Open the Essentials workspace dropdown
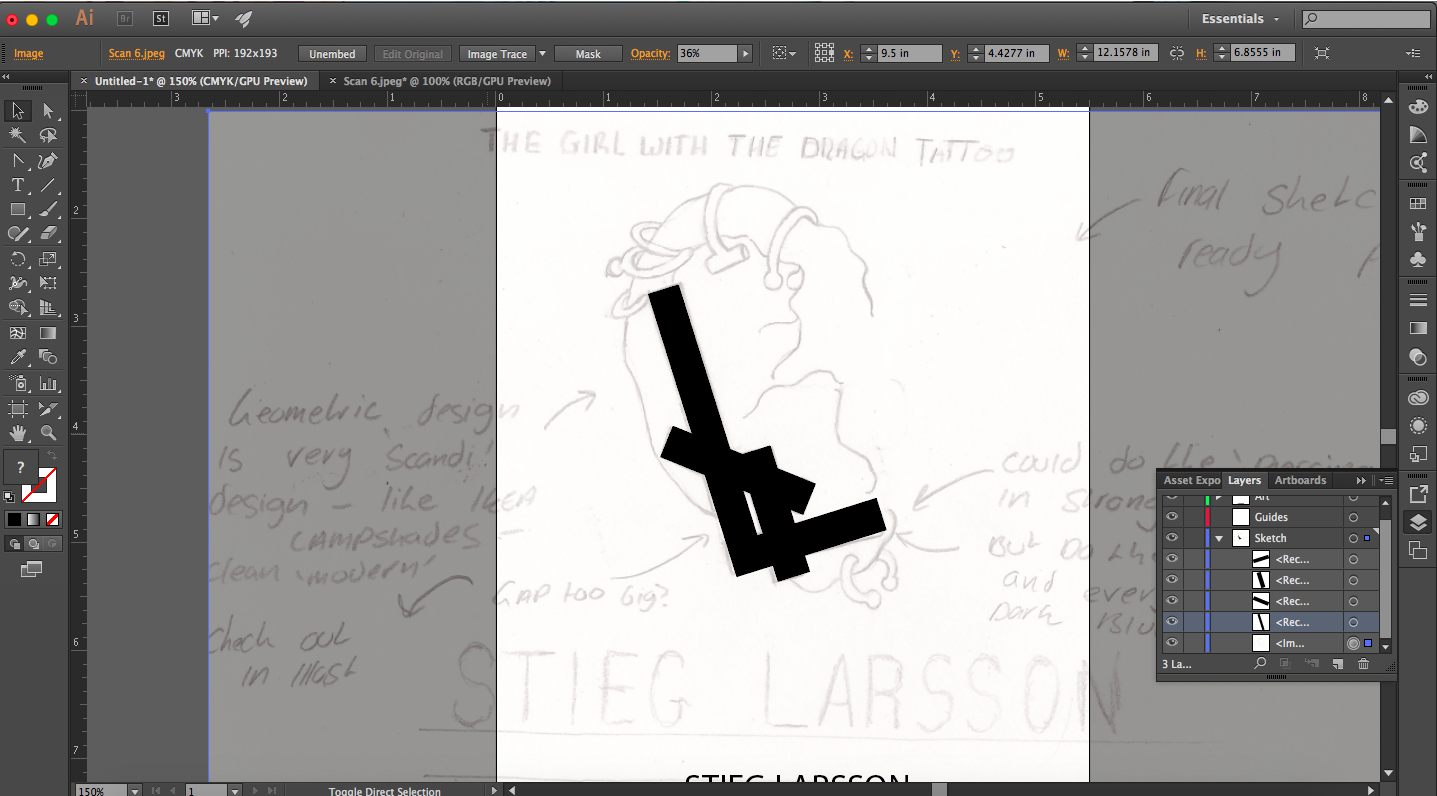The image size is (1437, 796). click(1240, 19)
